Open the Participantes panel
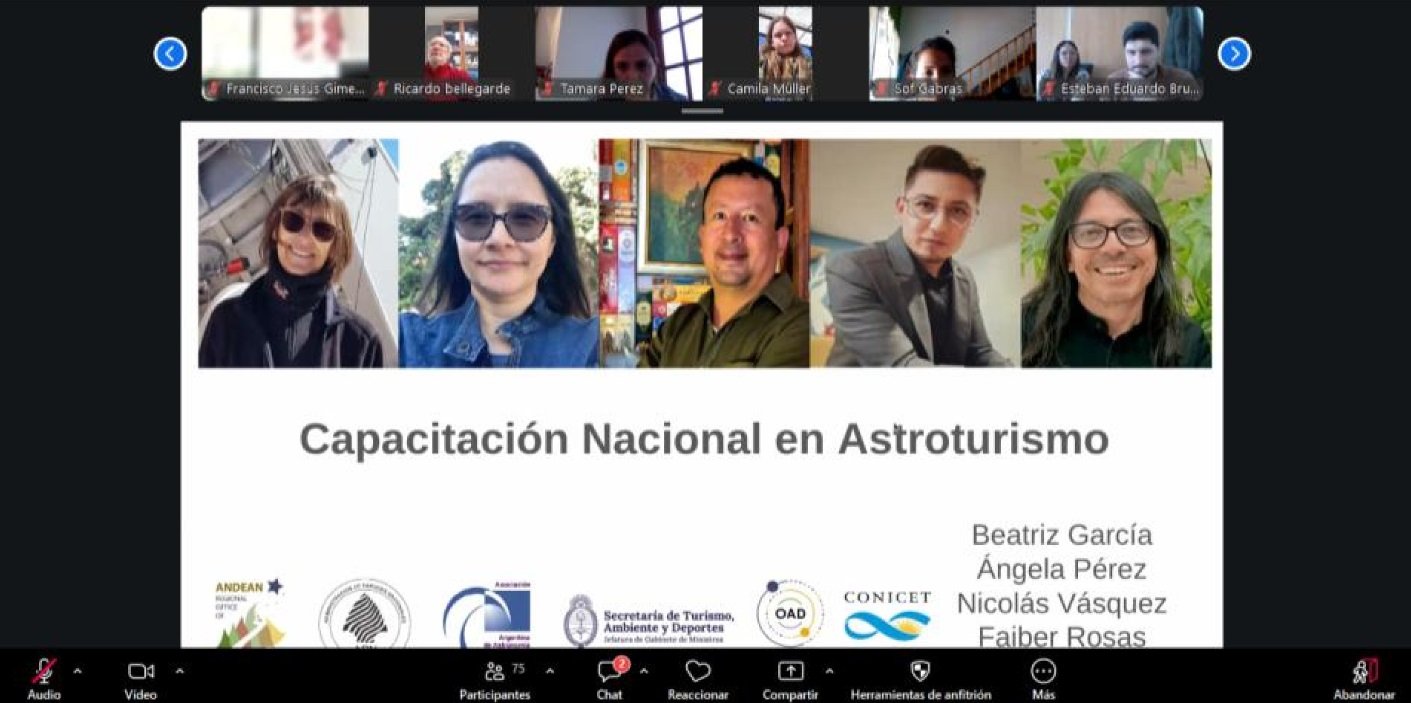The image size is (1411, 703). tap(494, 671)
